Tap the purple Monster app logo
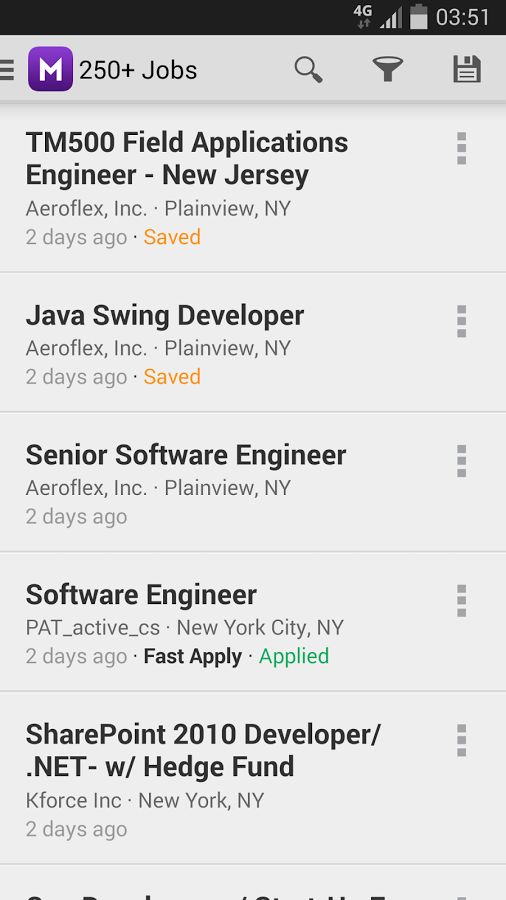 (x=50, y=69)
